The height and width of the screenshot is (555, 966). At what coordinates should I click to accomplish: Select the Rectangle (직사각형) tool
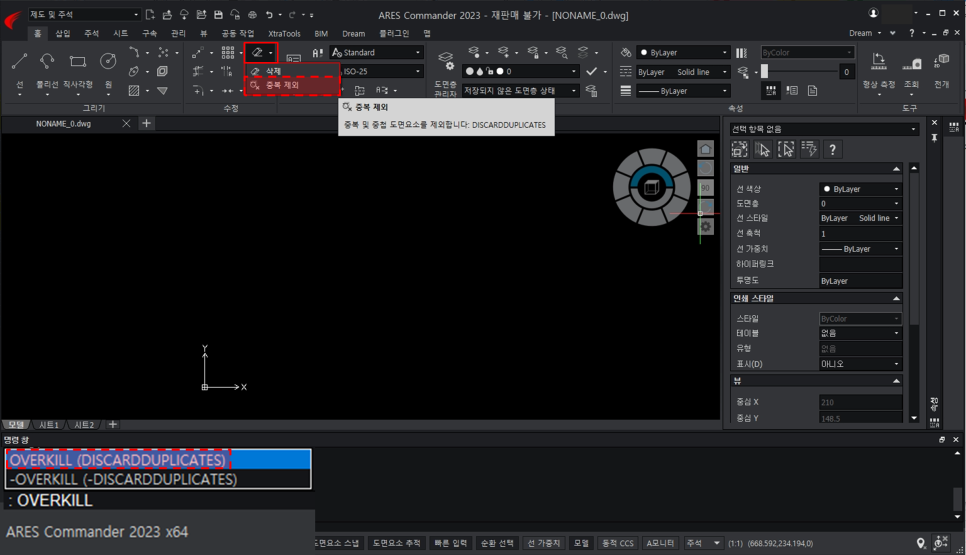pos(78,61)
